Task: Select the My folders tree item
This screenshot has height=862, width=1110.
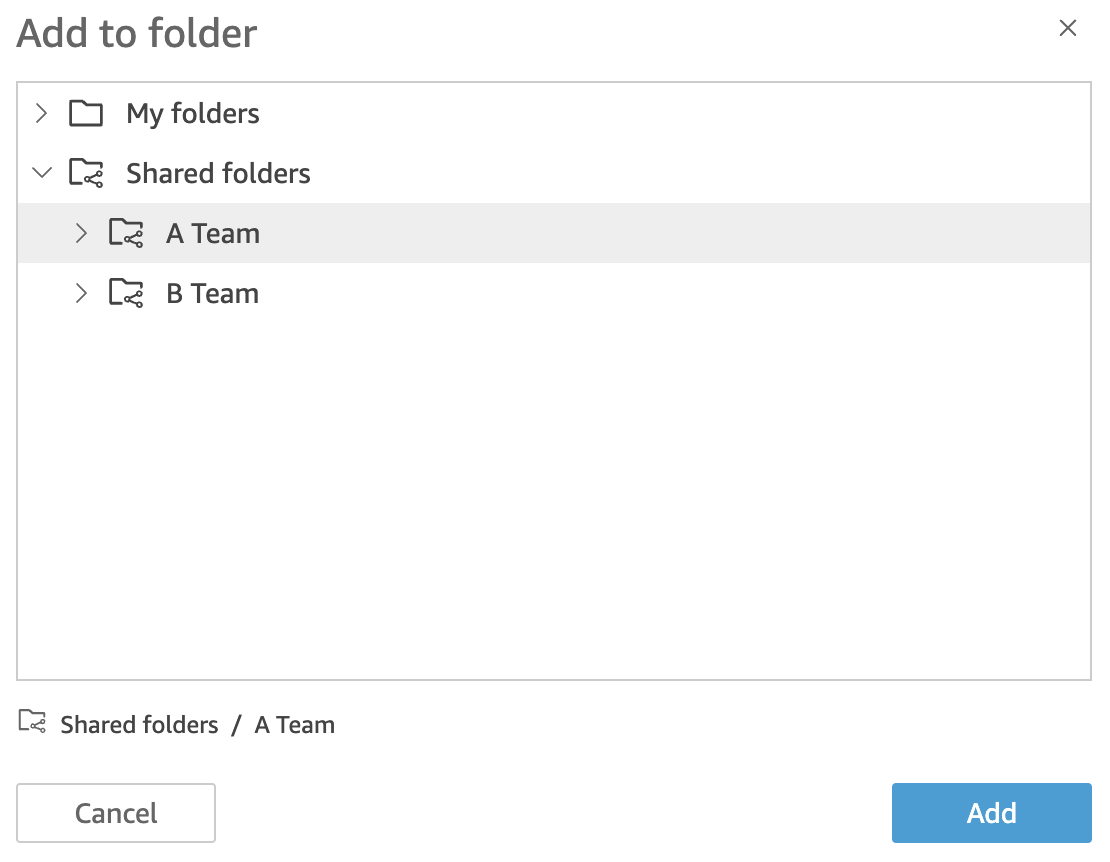Action: 192,113
